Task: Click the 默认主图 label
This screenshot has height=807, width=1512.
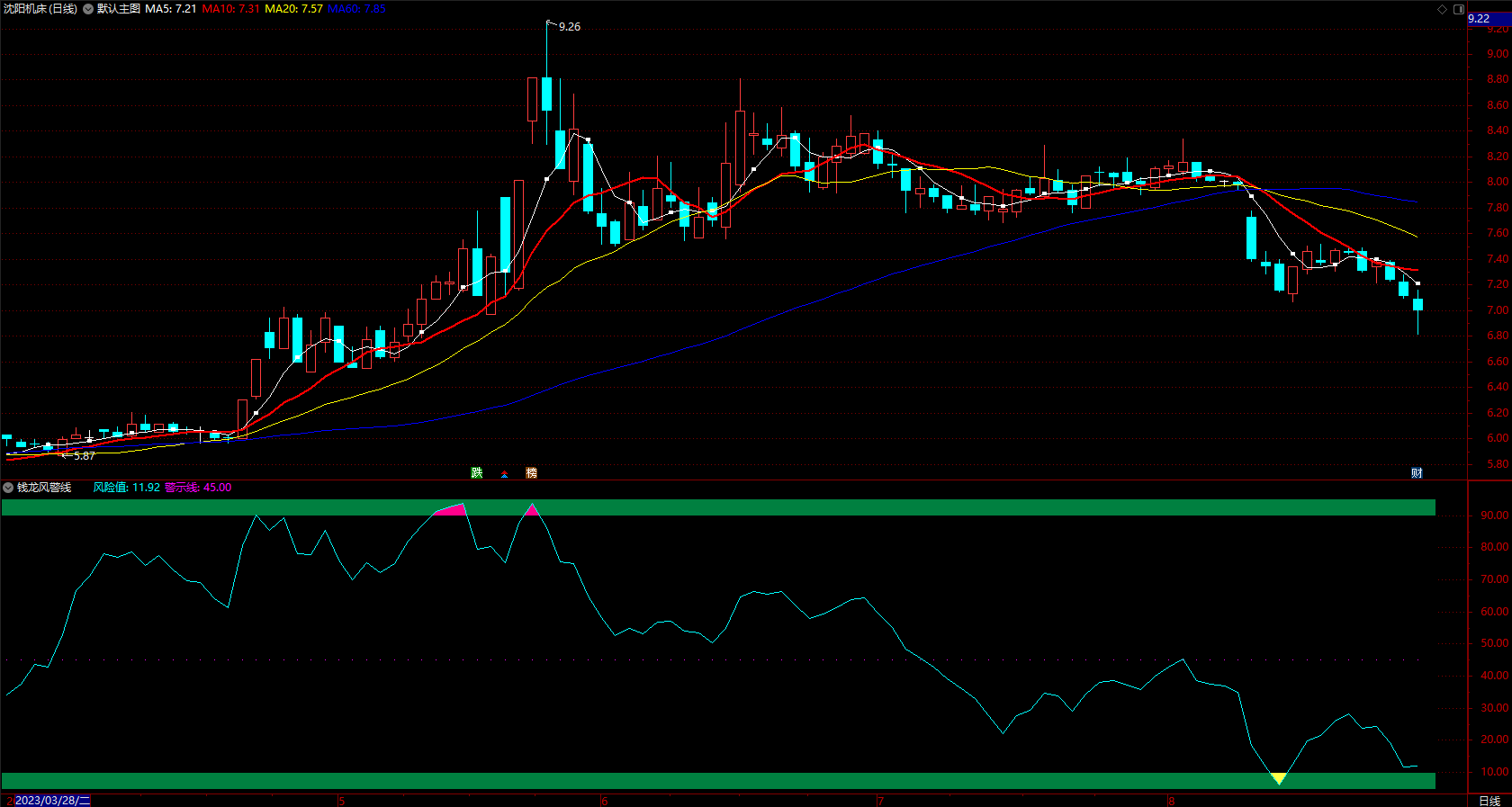Action: [x=119, y=9]
